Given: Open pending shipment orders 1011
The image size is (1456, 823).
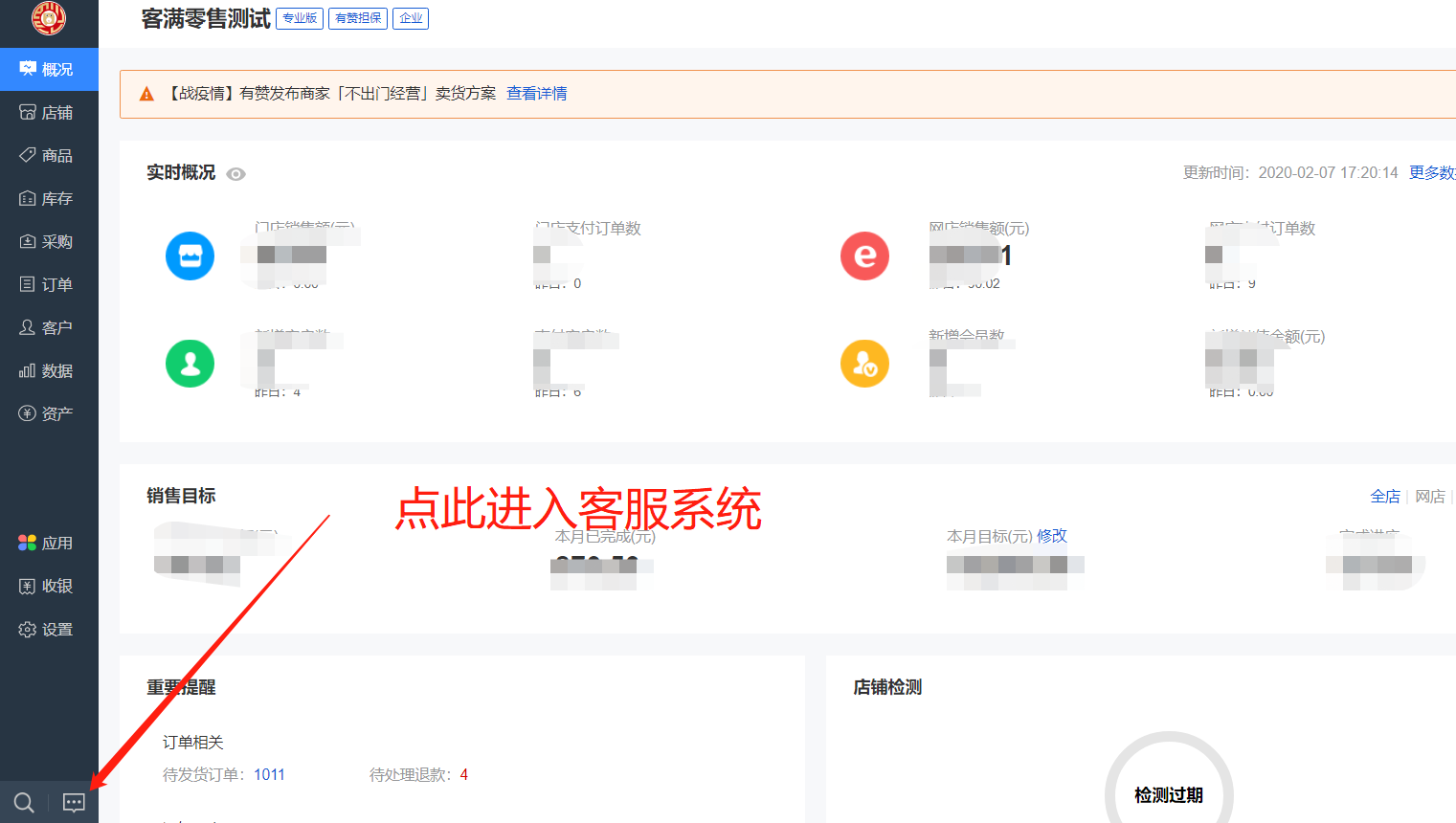Looking at the screenshot, I should [x=269, y=774].
